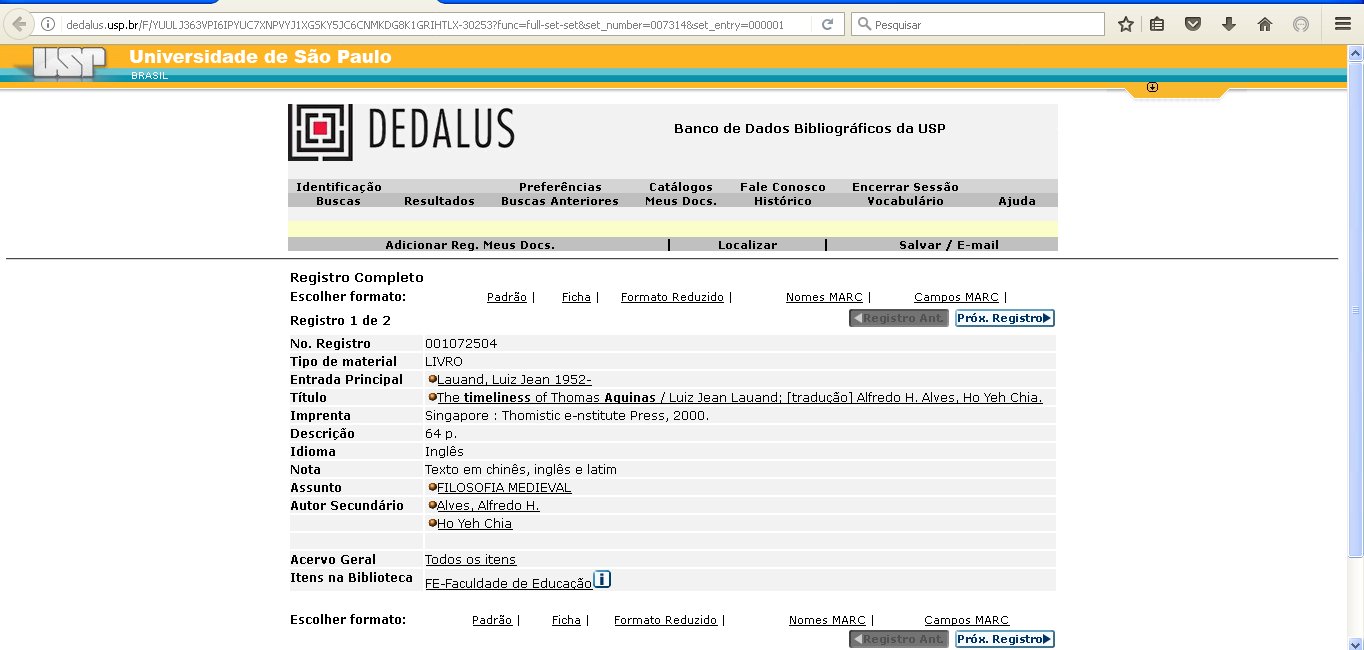Open Todos os itens link
This screenshot has width=1364, height=650.
pos(471,560)
